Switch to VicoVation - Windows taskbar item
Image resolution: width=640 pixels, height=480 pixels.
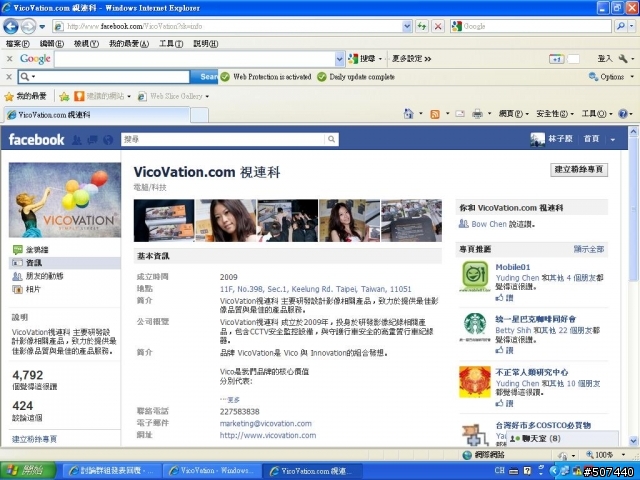tap(213, 471)
